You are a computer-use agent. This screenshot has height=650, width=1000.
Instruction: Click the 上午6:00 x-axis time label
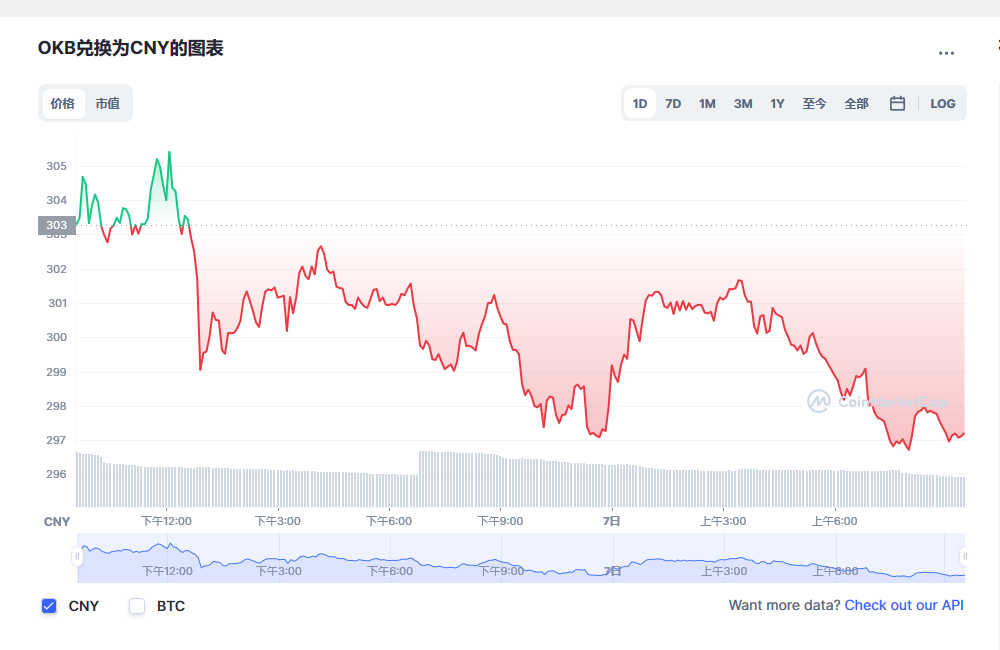(x=834, y=521)
